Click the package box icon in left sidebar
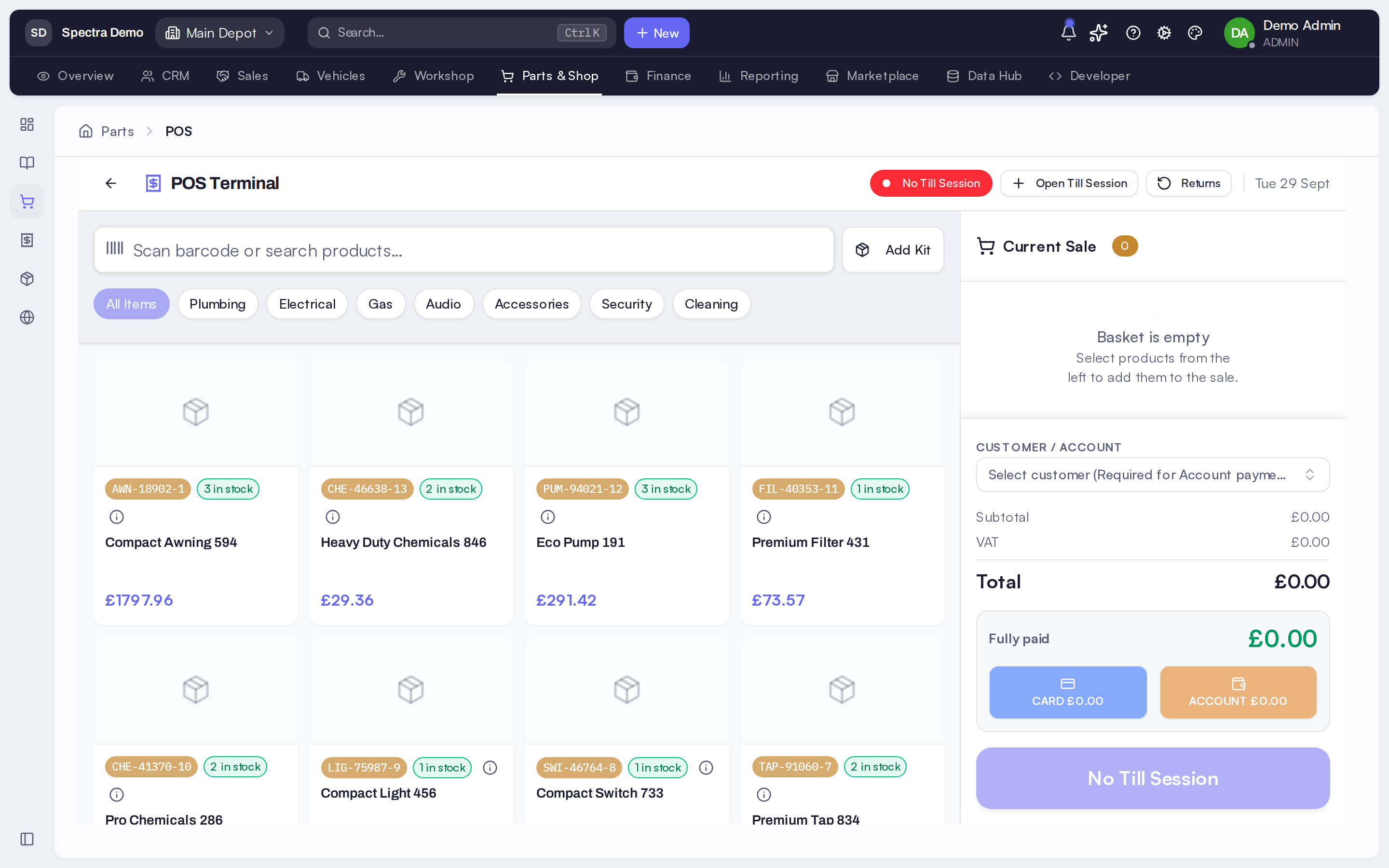Image resolution: width=1389 pixels, height=868 pixels. pos(27,279)
